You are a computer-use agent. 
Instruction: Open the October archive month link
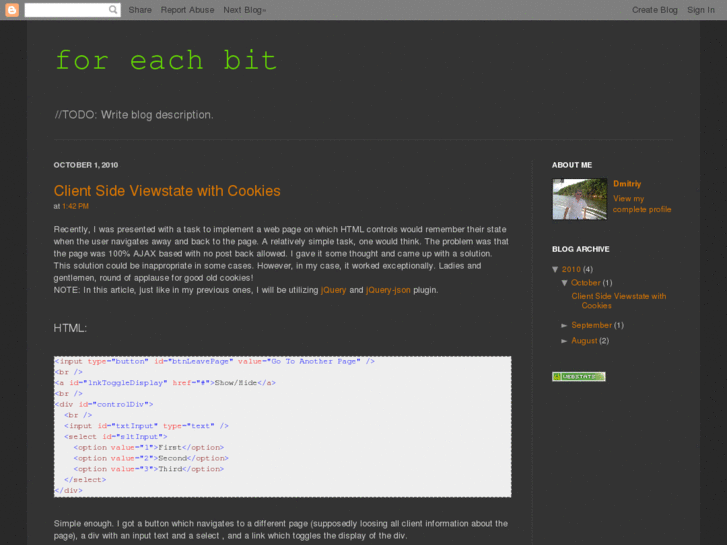pos(586,282)
